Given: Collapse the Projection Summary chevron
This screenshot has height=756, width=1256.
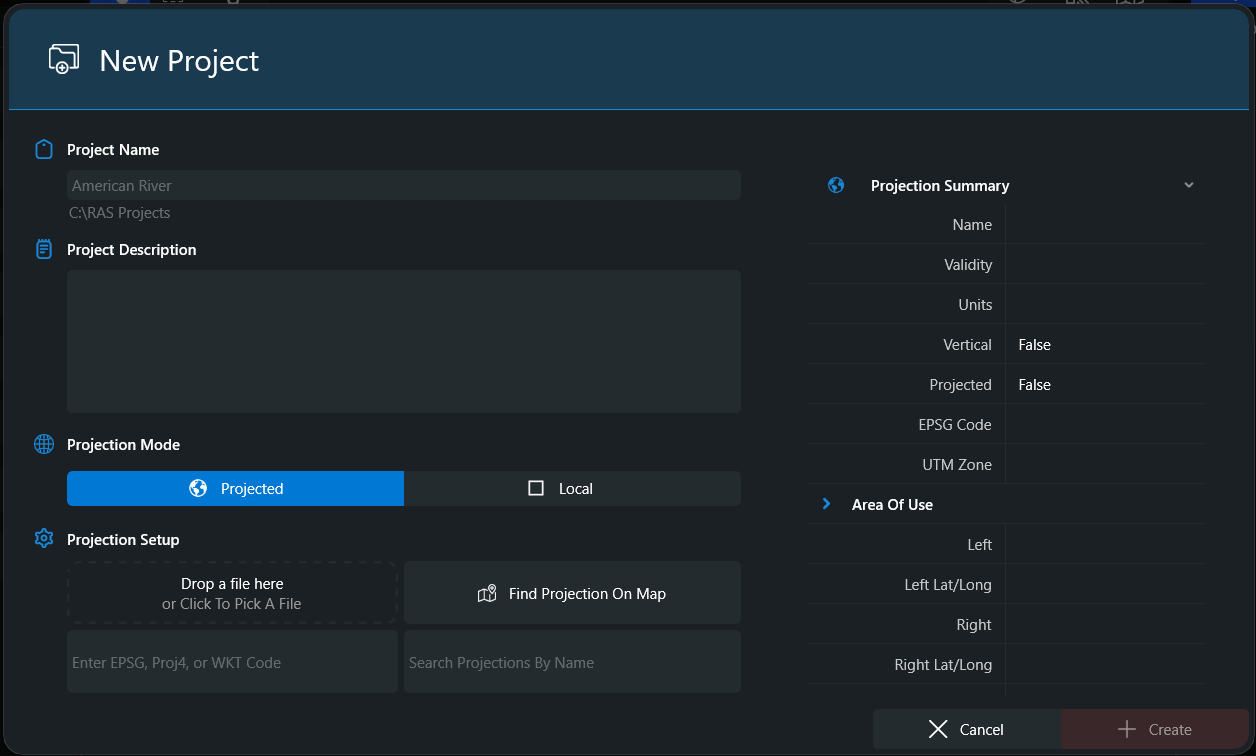Looking at the screenshot, I should pos(1188,185).
